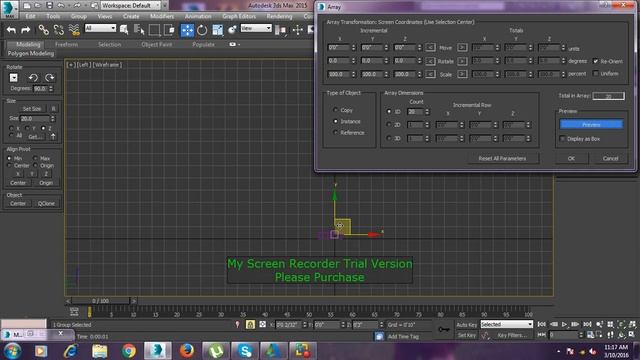Click the Move right-arrow to enable Totals
This screenshot has height=360, width=640.
tap(462, 47)
